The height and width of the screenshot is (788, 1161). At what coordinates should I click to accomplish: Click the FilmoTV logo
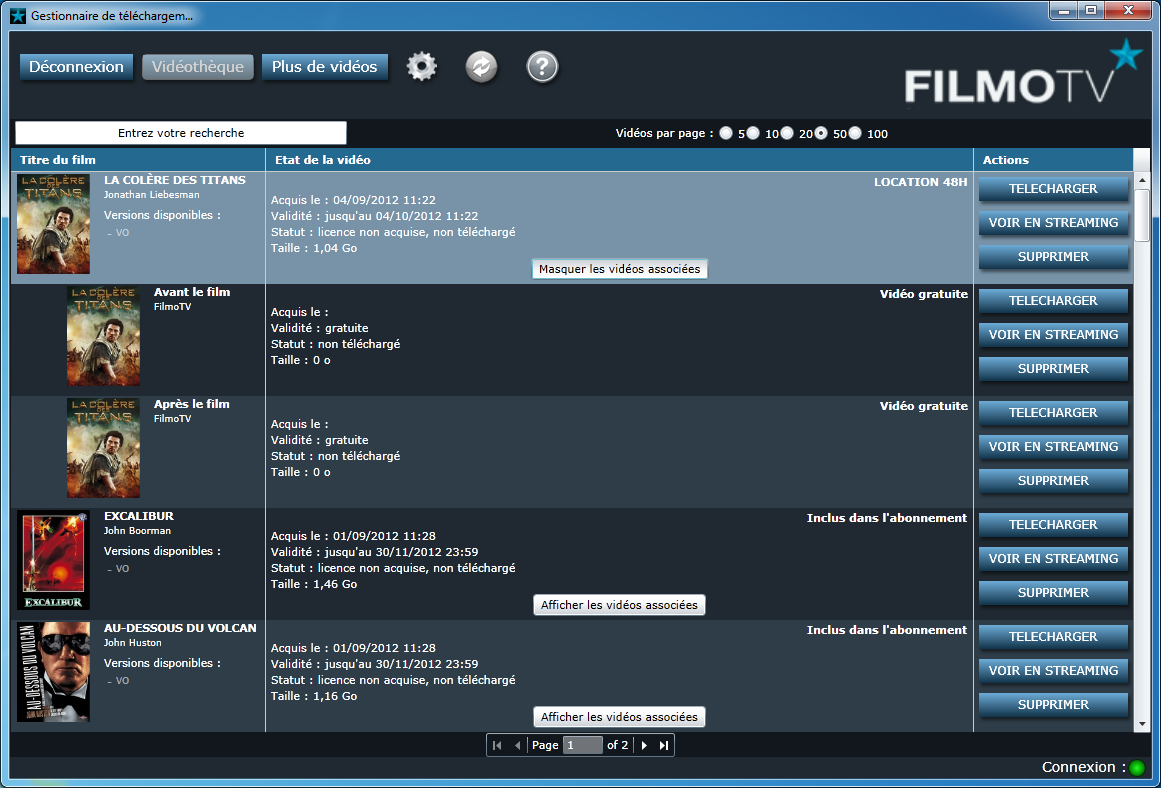tap(1023, 74)
